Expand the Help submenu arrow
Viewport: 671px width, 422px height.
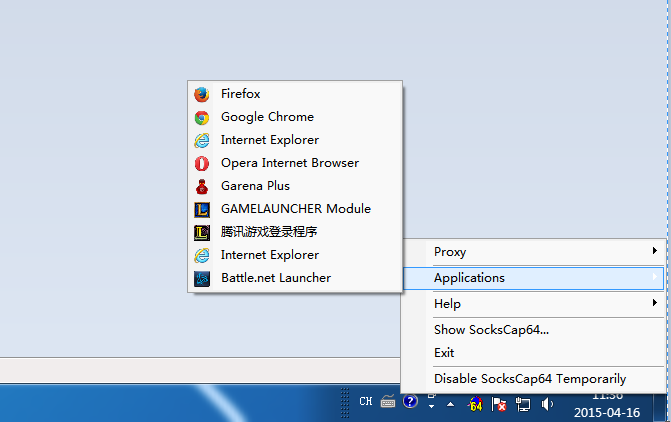654,303
